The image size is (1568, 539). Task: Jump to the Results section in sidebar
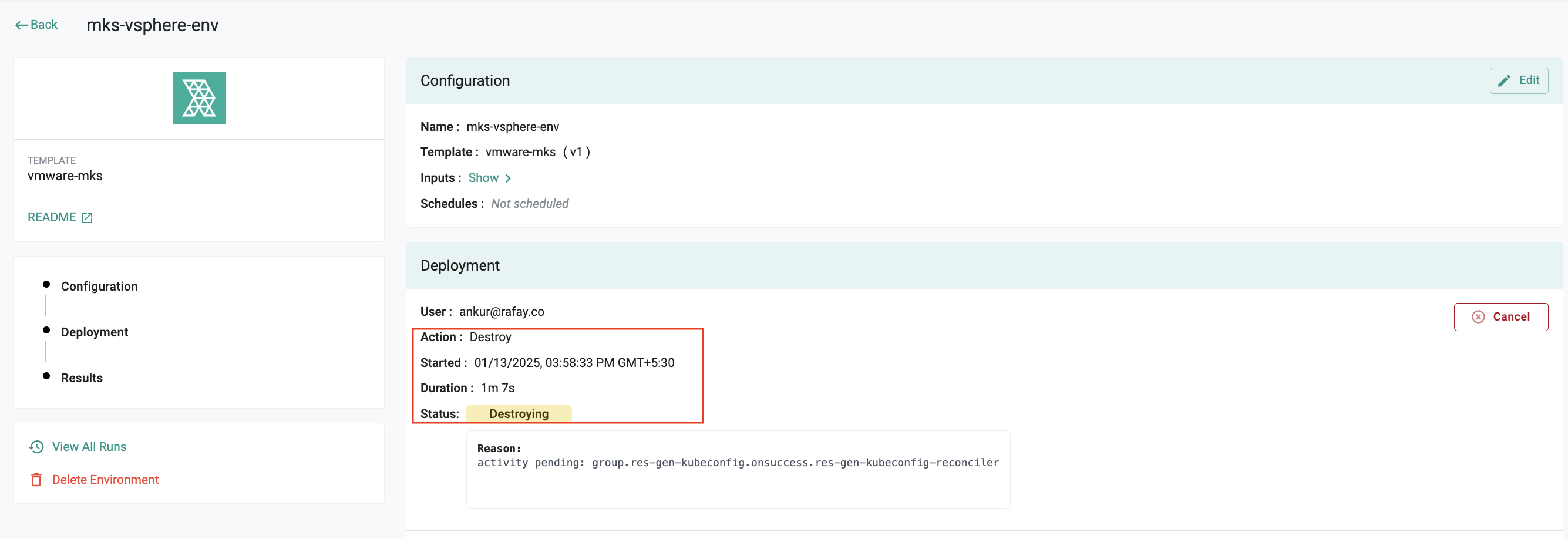coord(82,378)
